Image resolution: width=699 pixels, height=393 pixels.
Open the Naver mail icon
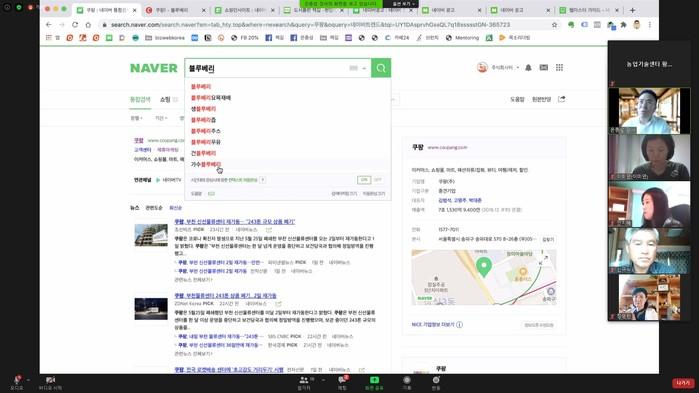[x=543, y=68]
